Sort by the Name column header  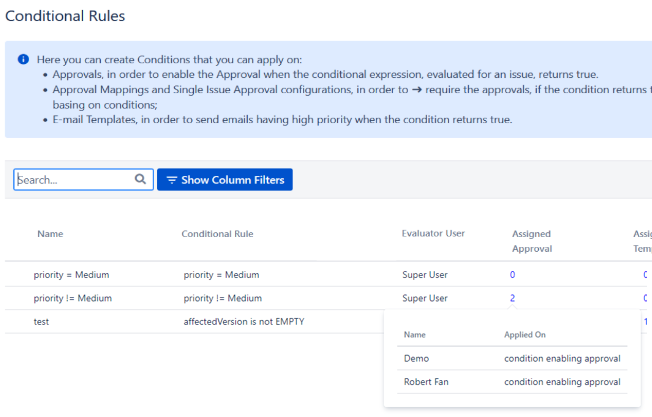pyautogui.click(x=50, y=234)
